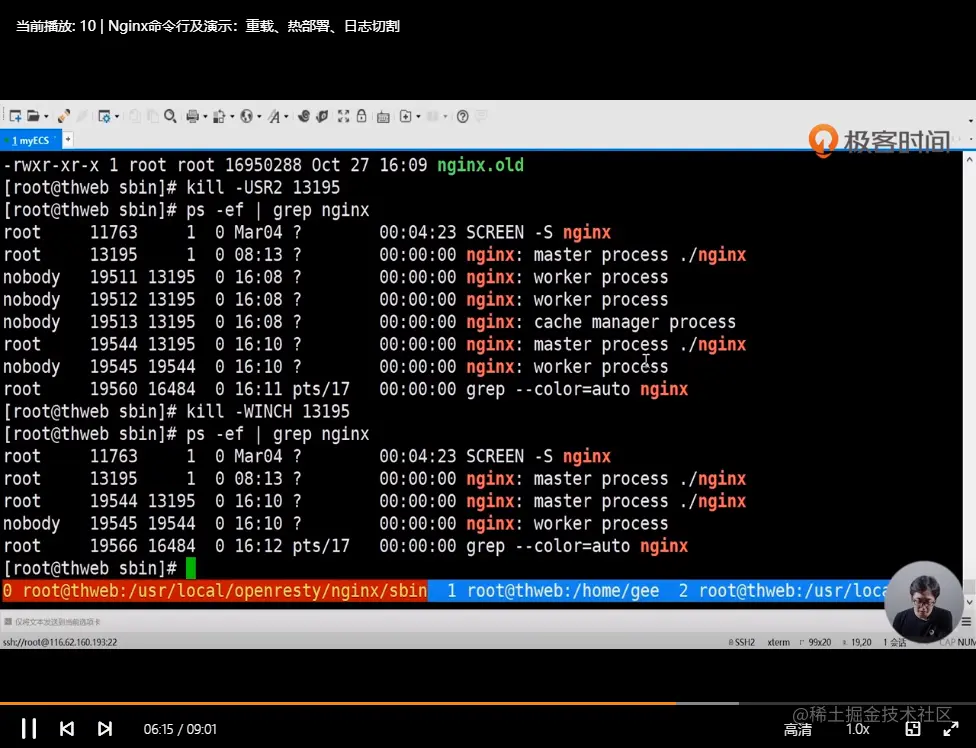Click the 'kill -USR2 13195' command line
This screenshot has height=748, width=976.
[x=172, y=187]
